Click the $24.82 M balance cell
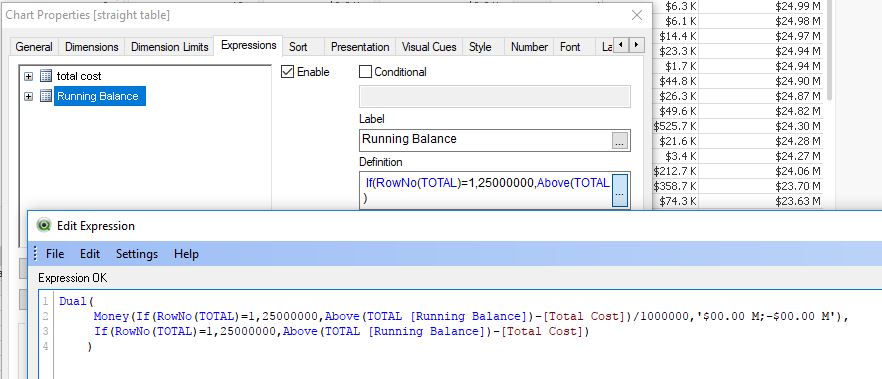 tap(798, 111)
